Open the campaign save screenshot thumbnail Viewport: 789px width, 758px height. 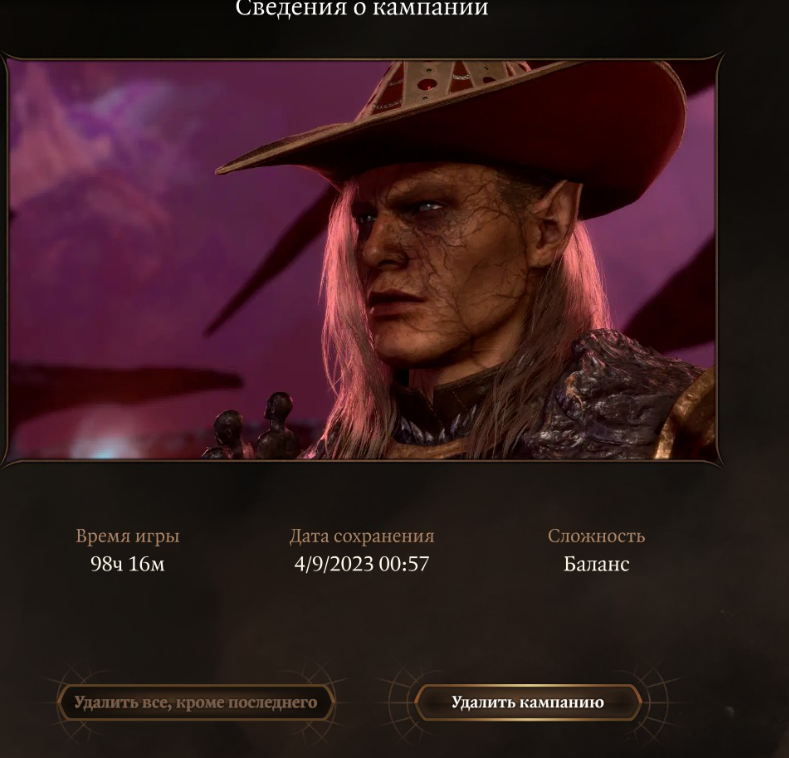362,259
